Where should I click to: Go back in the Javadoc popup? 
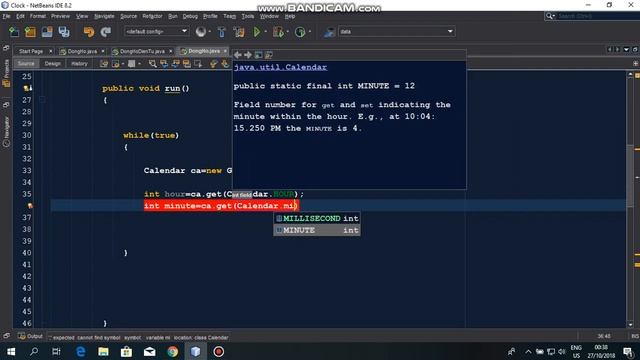238,55
